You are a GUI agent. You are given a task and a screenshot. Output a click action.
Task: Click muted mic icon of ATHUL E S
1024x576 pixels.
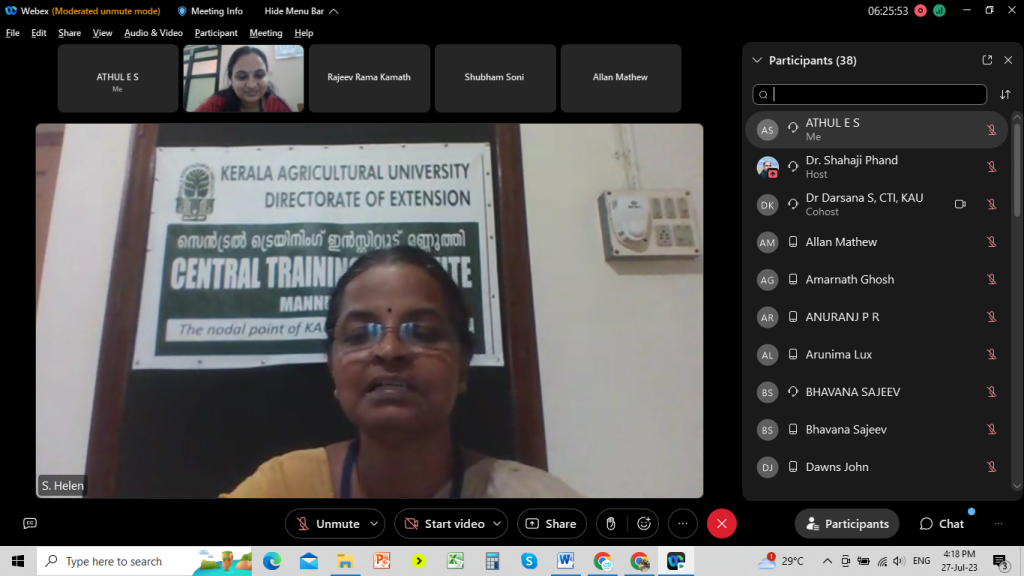991,129
